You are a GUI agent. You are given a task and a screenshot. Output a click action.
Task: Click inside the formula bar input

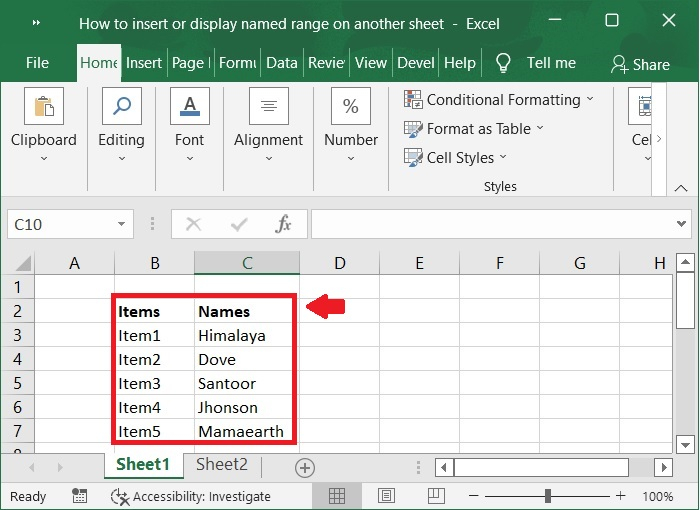(x=490, y=224)
